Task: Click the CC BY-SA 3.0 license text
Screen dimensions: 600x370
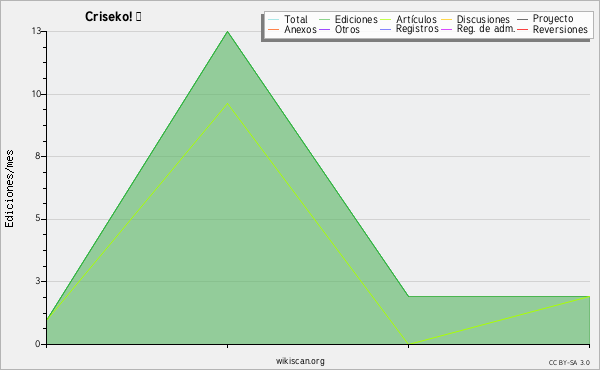Action: tap(569, 363)
